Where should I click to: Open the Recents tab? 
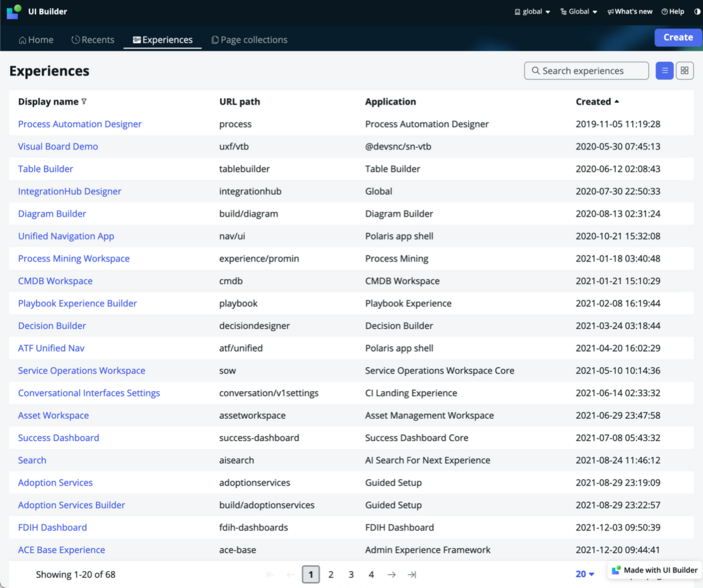tap(93, 40)
